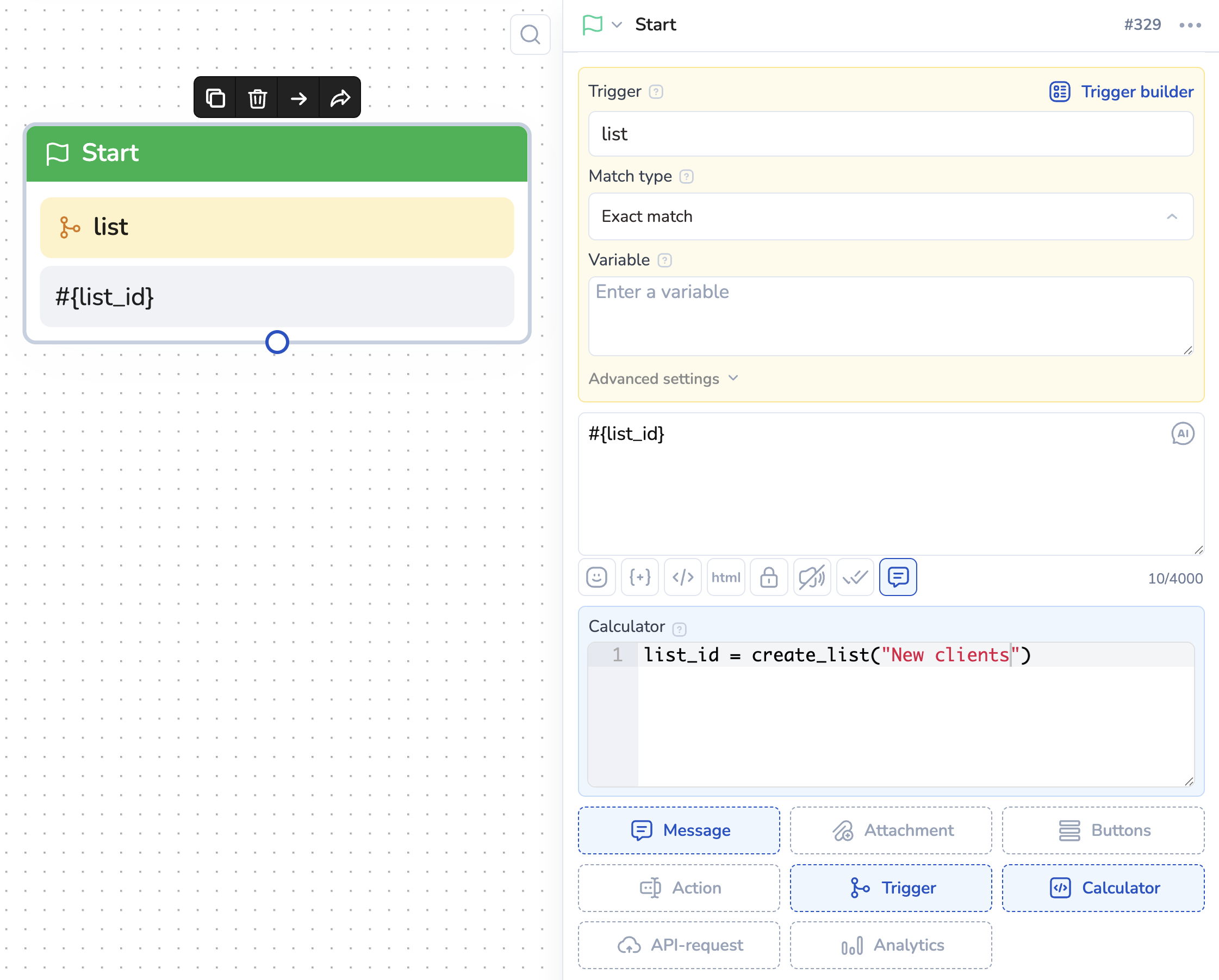The height and width of the screenshot is (980, 1219).
Task: Open the canvas search magnifier
Action: pos(530,35)
